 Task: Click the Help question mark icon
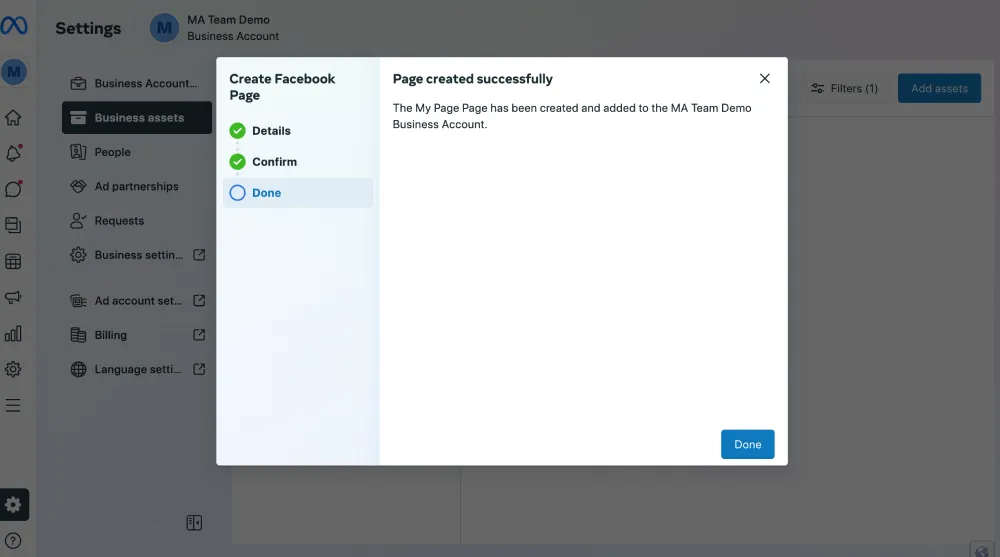pos(13,541)
